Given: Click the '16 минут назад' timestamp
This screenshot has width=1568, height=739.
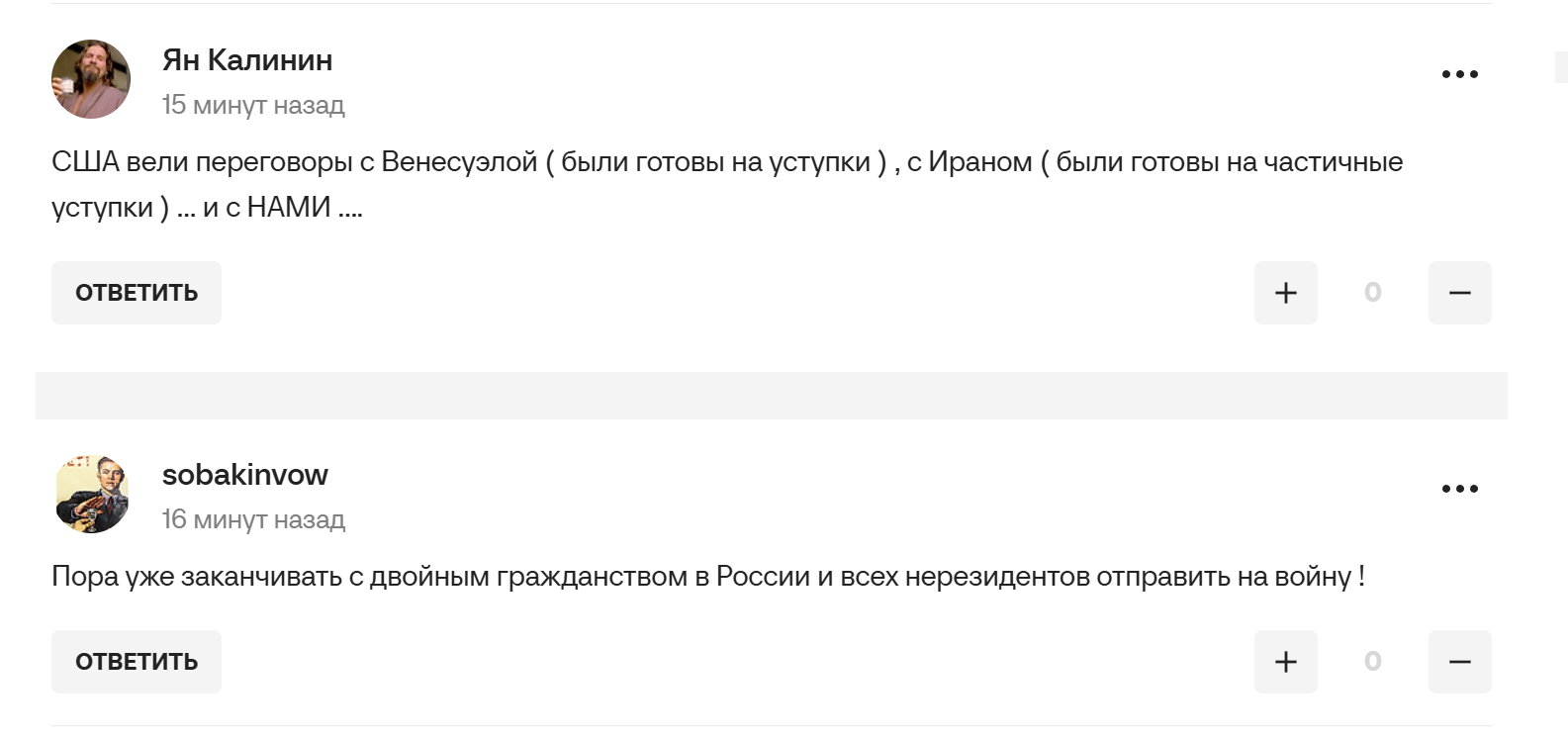Looking at the screenshot, I should 253,519.
